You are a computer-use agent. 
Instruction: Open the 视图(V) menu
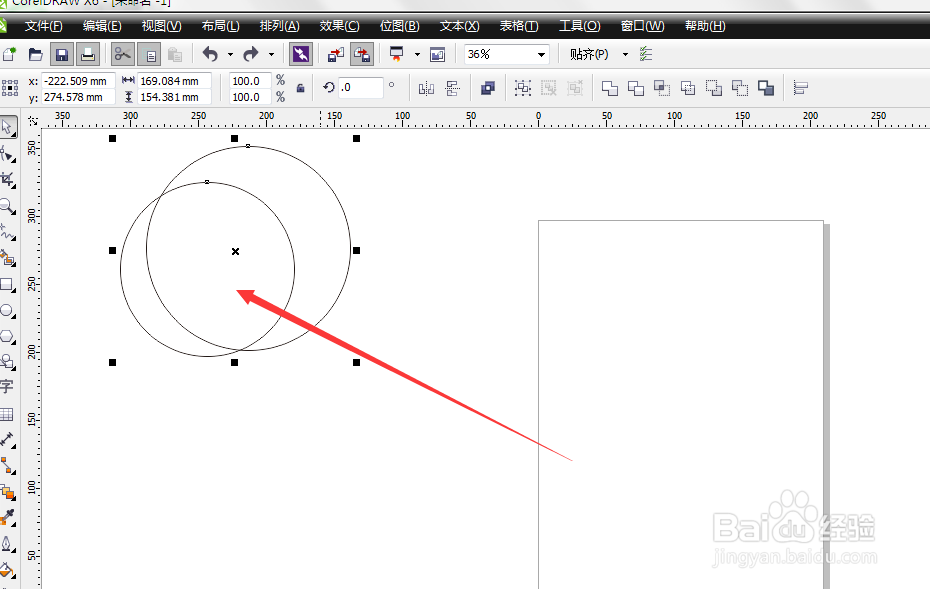pyautogui.click(x=161, y=26)
